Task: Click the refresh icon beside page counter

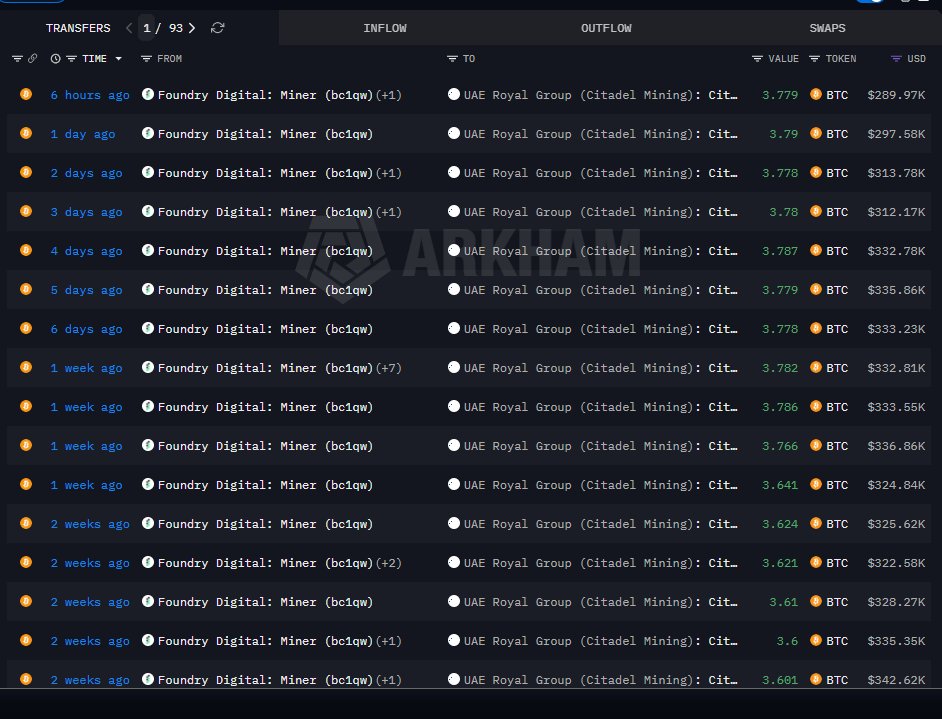Action: [x=217, y=28]
